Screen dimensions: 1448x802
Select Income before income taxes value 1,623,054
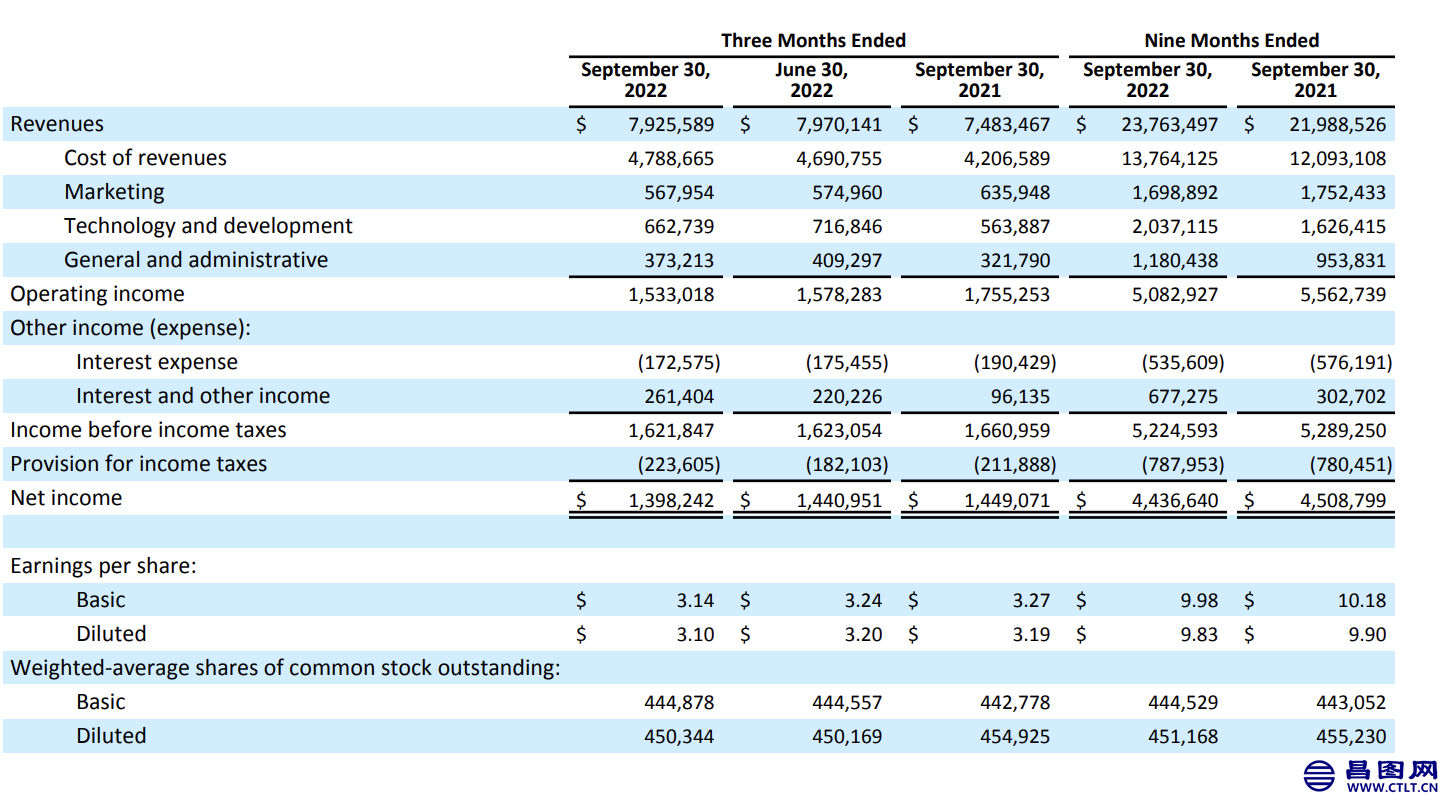840,431
